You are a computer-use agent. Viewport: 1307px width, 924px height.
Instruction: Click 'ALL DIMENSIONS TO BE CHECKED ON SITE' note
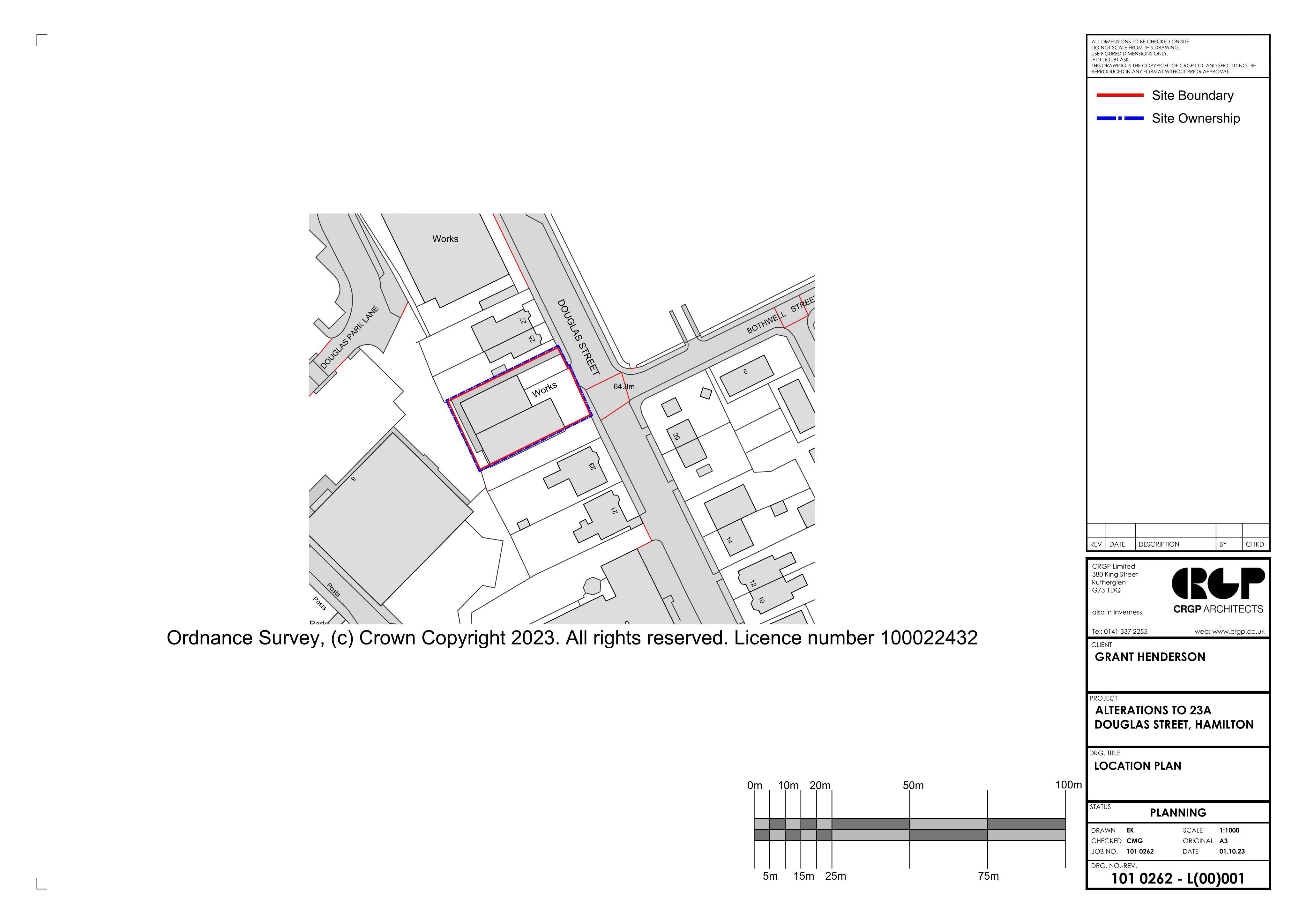[1140, 41]
